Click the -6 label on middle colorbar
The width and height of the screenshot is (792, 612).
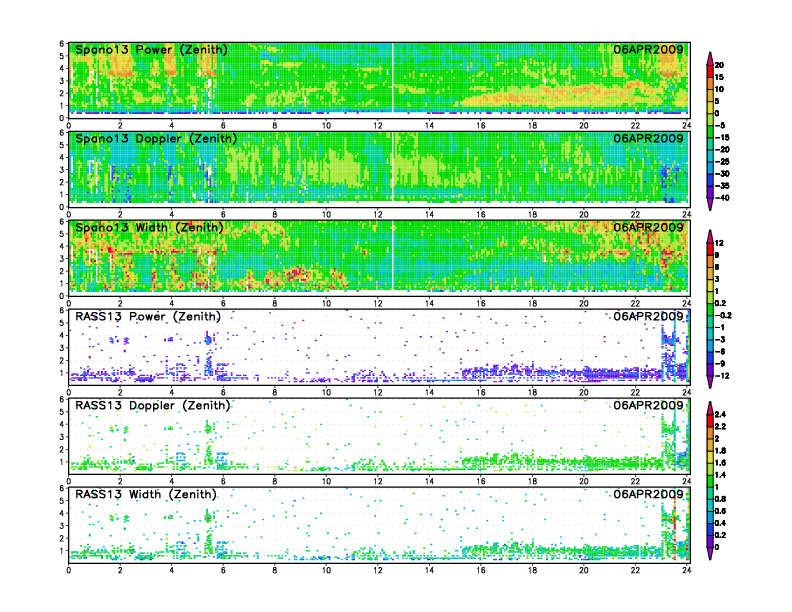pos(720,351)
